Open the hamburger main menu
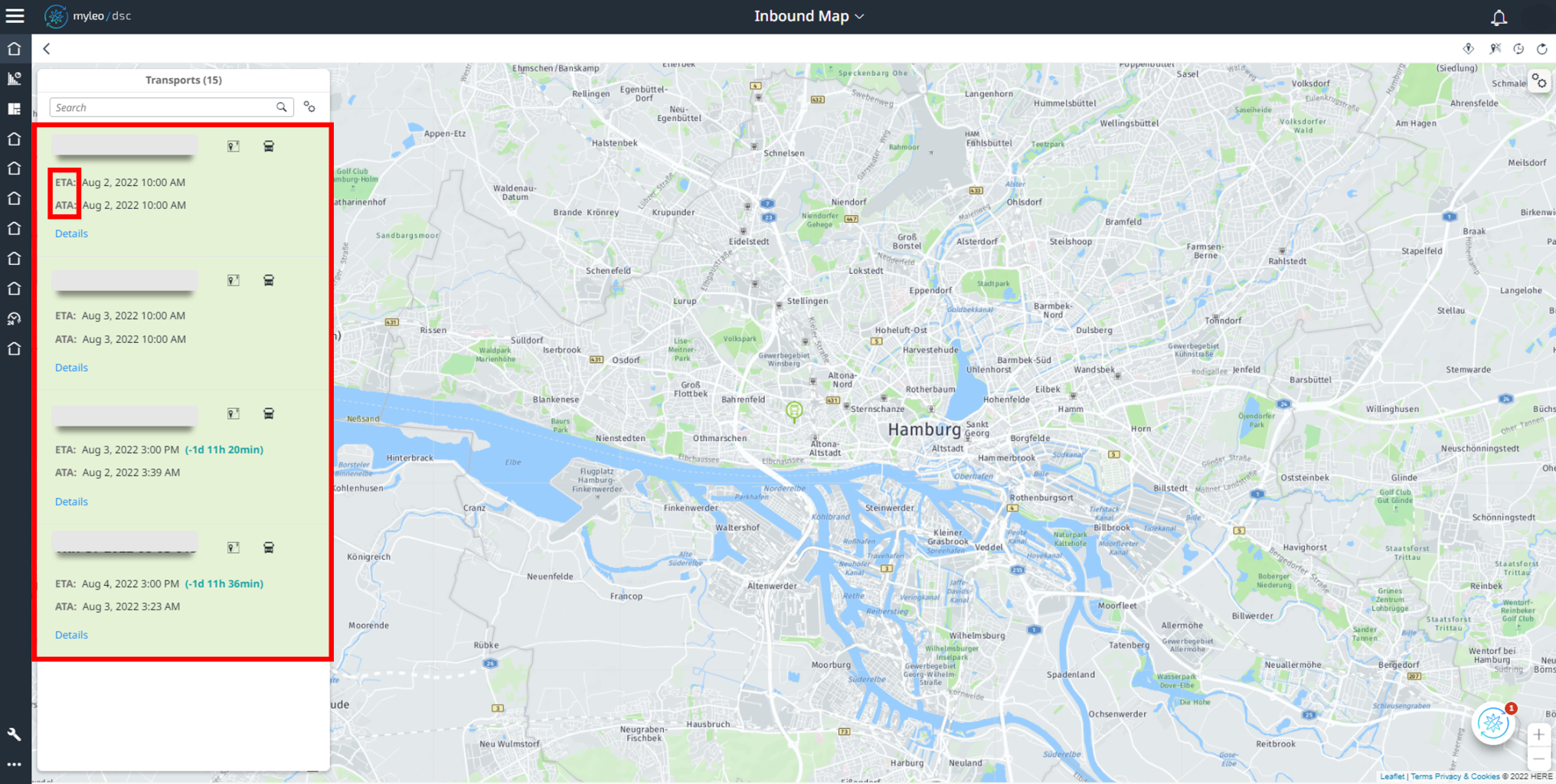Screen dimensions: 1556x784 point(15,15)
